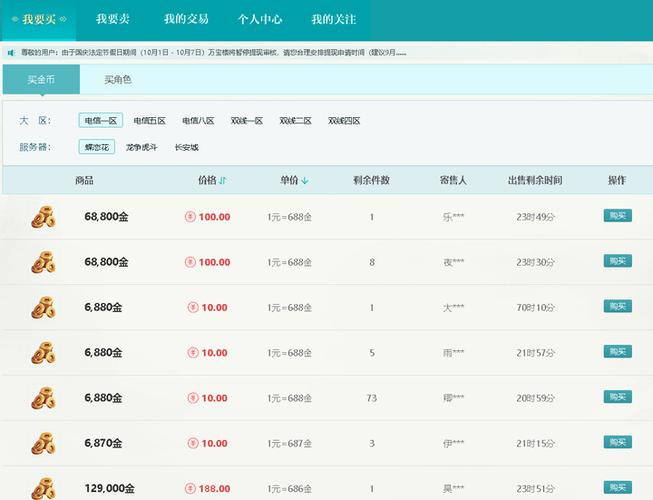Viewport: 653px width, 500px height.
Task: Read the 尊敬的用户 announcement notice
Action: pyautogui.click(x=214, y=52)
